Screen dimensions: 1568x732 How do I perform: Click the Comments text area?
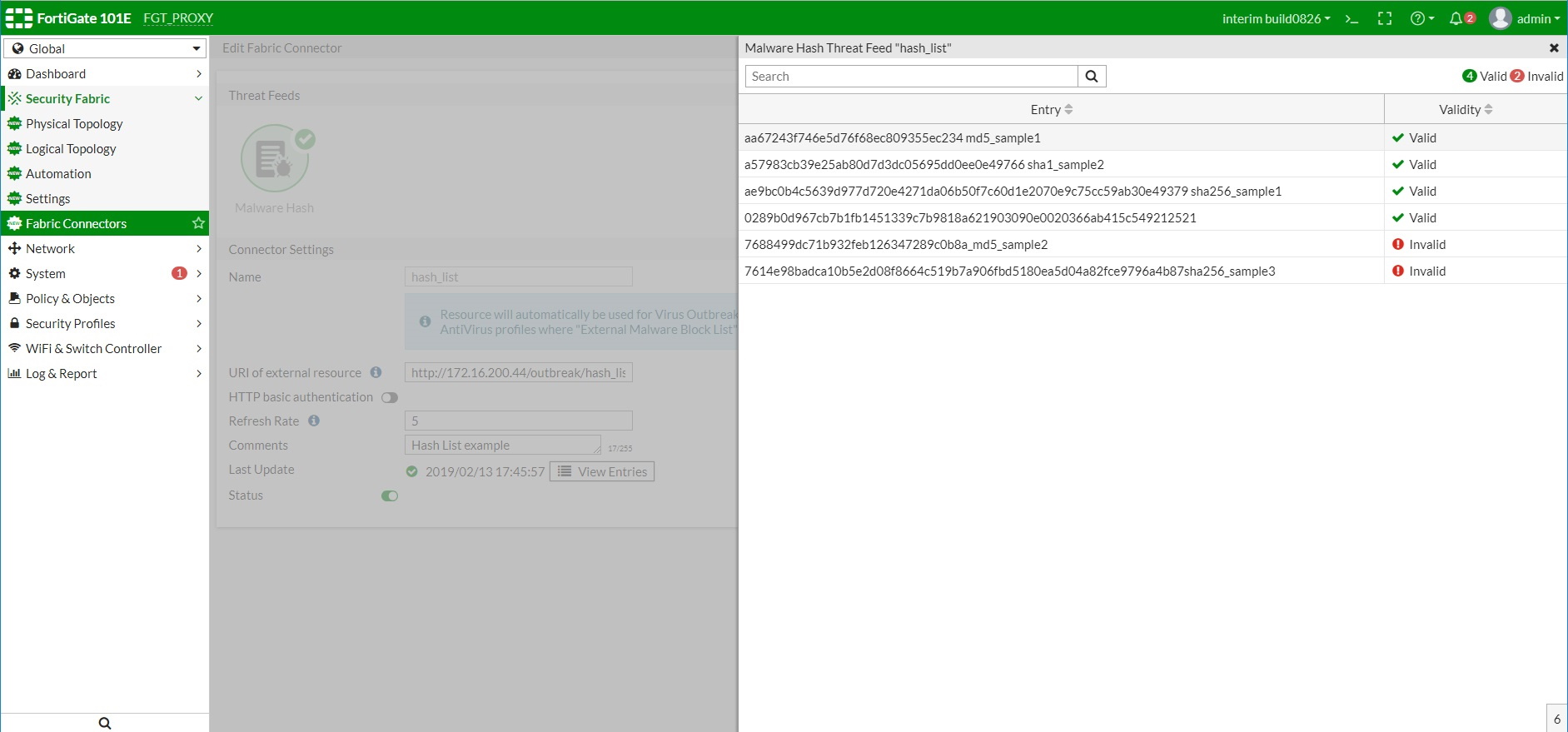503,445
